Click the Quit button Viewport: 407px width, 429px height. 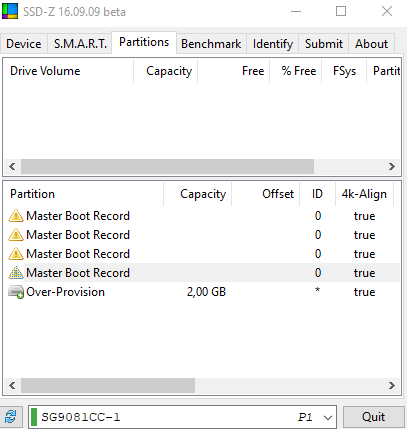[373, 417]
